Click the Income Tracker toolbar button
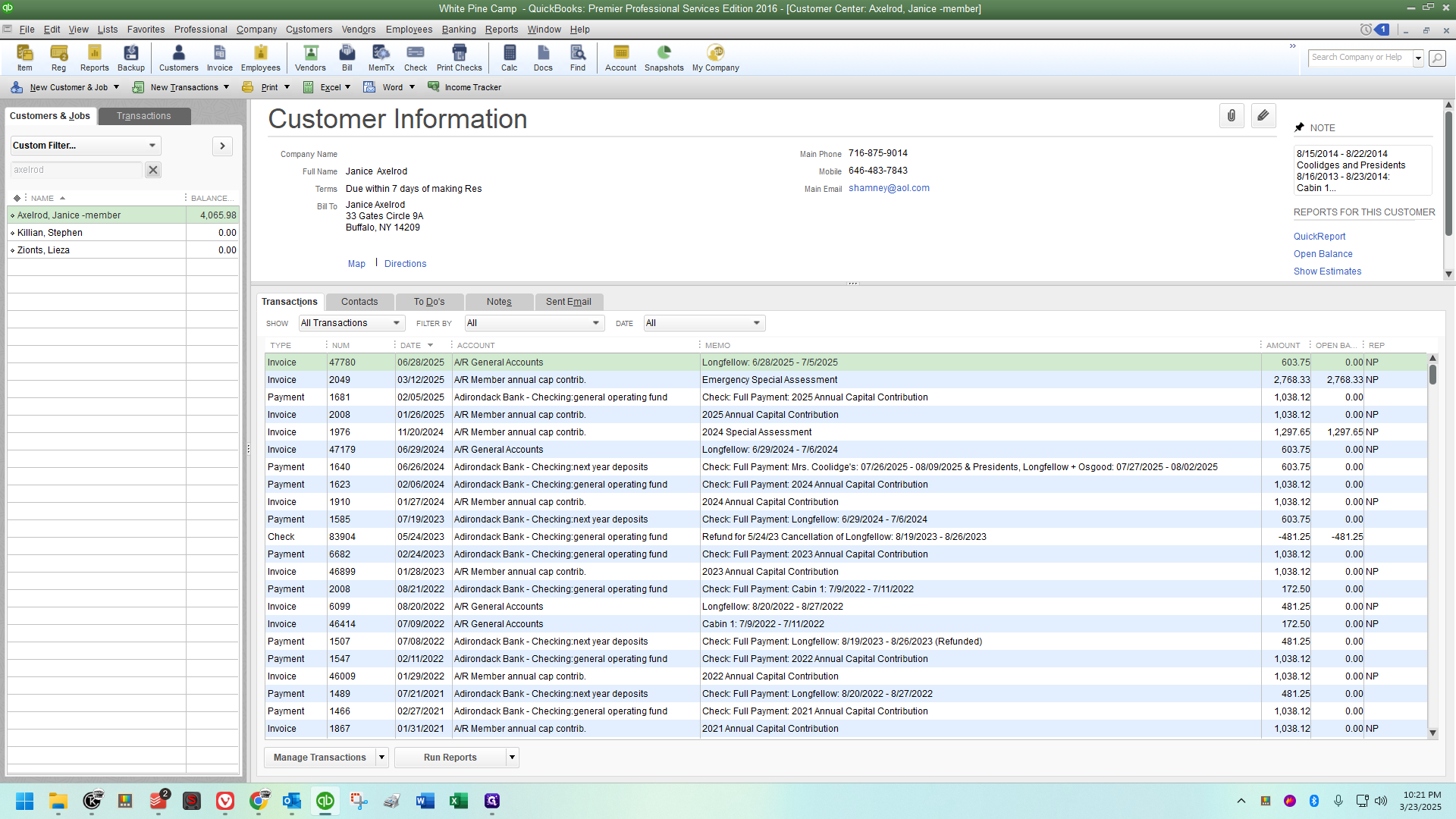The width and height of the screenshot is (1456, 819). click(464, 87)
